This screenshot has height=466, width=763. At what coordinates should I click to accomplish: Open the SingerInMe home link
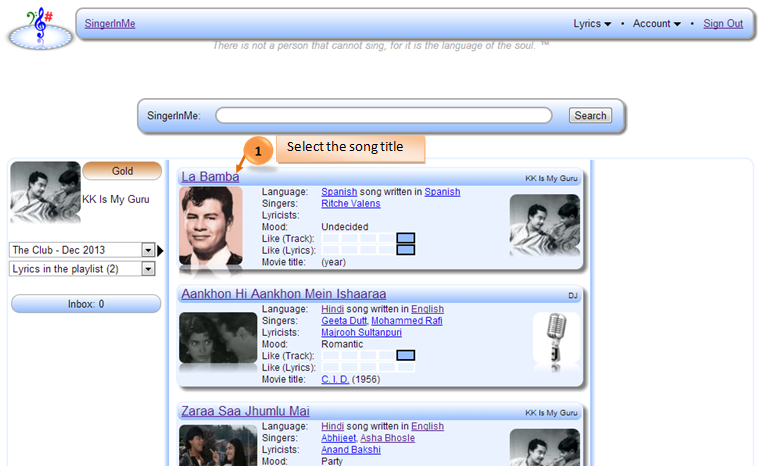pos(110,23)
